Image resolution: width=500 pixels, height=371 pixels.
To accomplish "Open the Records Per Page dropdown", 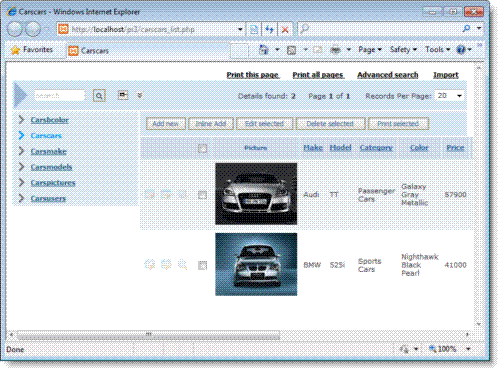I will (450, 96).
